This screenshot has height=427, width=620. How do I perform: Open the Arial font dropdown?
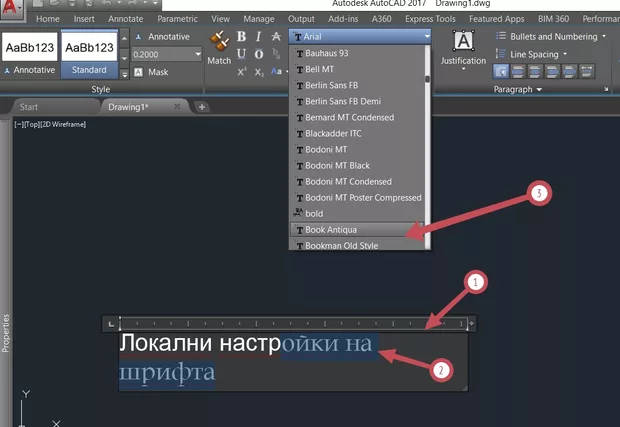click(360, 36)
